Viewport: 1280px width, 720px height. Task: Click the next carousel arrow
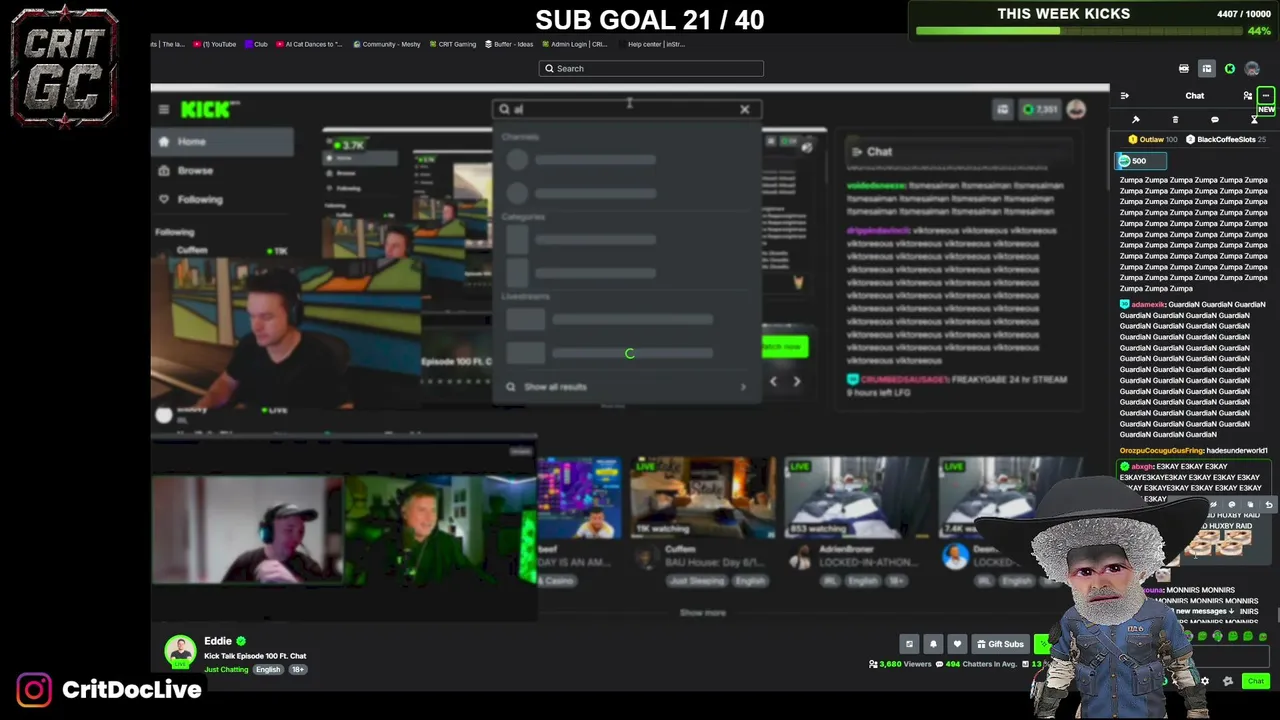click(x=797, y=381)
